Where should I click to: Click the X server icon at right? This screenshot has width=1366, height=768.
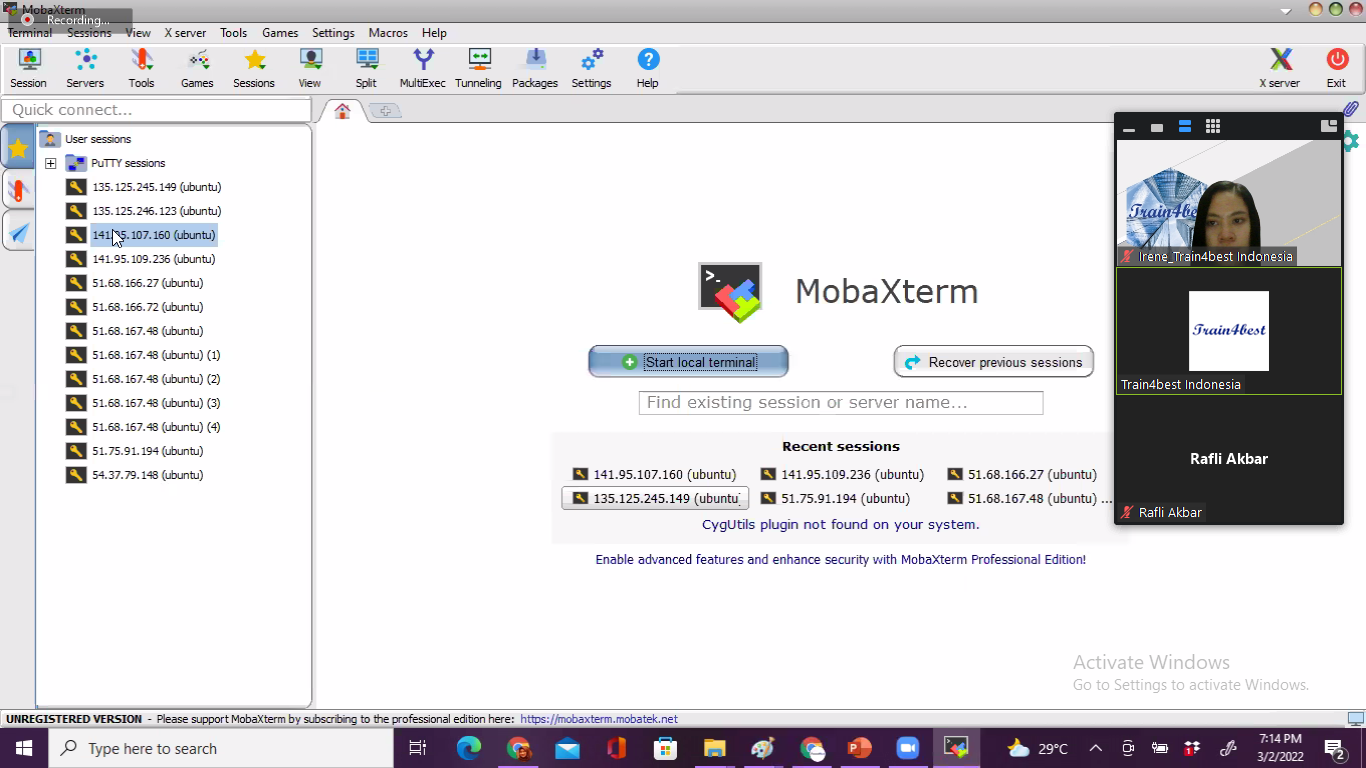coord(1279,68)
